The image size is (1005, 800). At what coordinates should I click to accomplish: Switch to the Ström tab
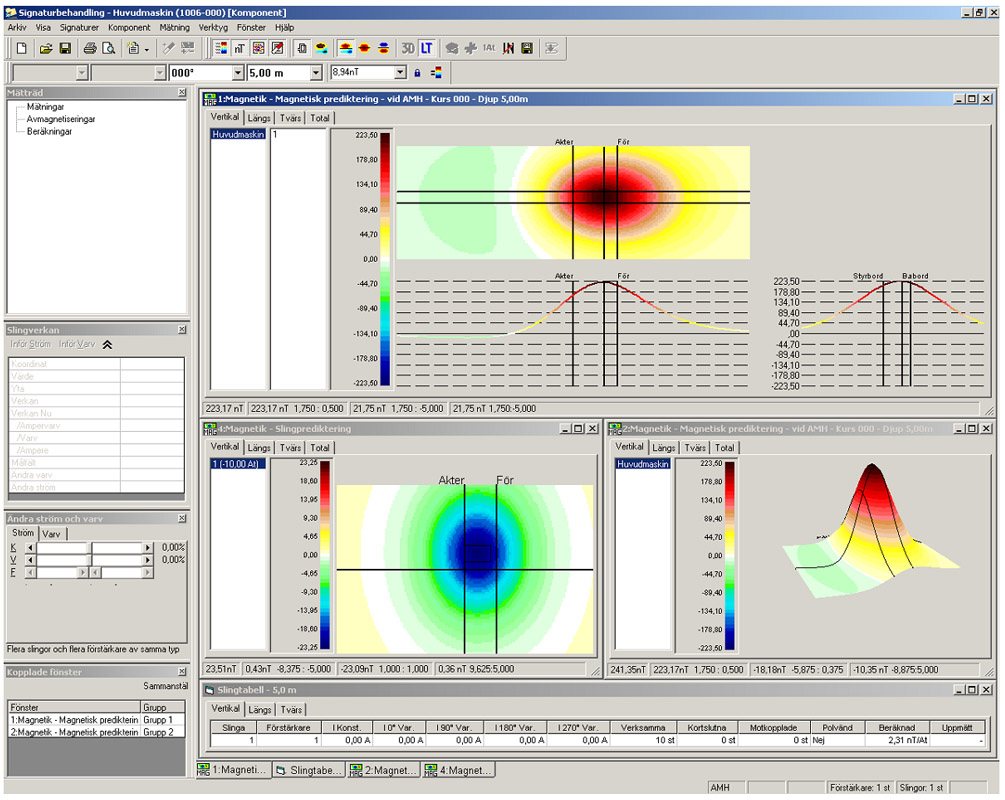[23, 533]
